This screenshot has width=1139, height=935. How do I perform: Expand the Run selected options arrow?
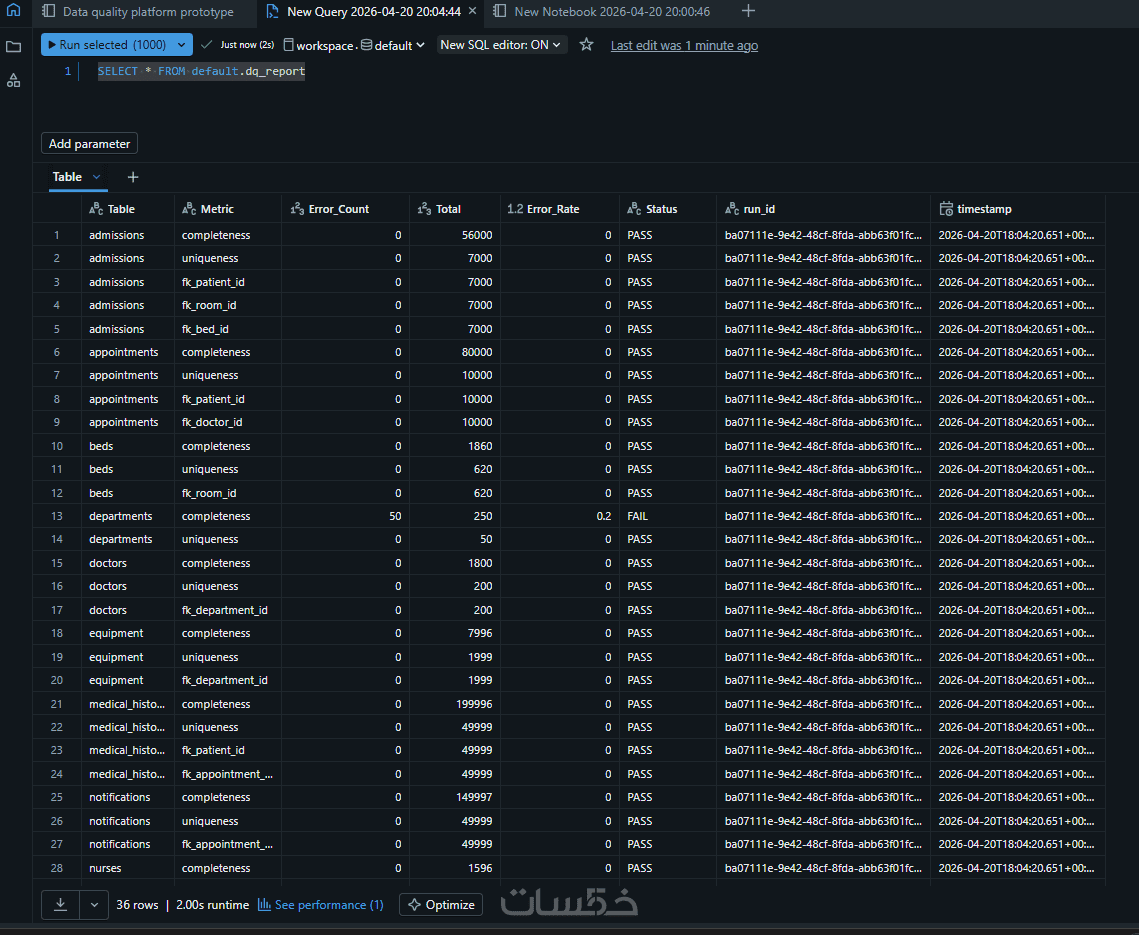pos(182,45)
